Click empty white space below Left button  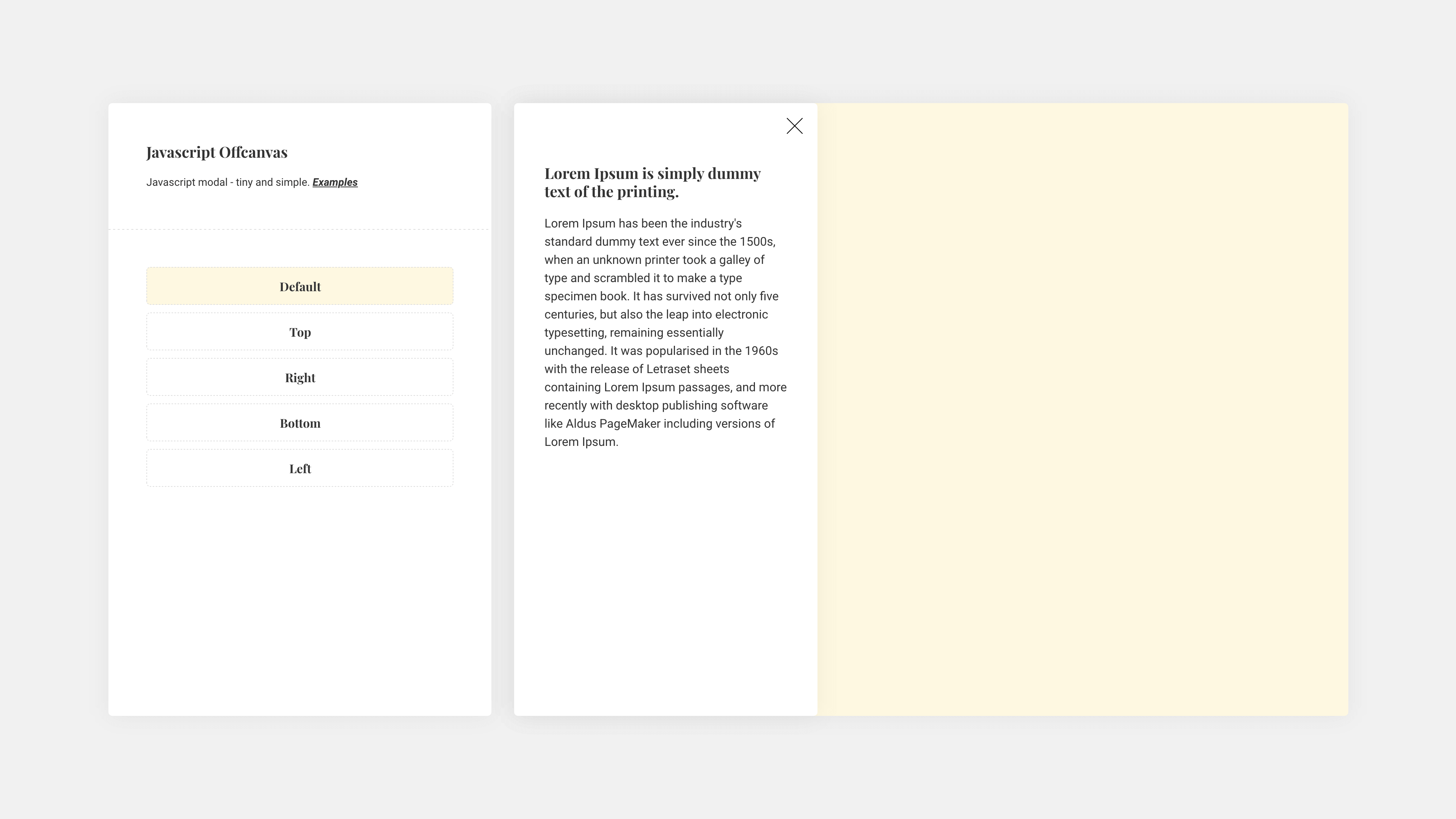(x=300, y=599)
